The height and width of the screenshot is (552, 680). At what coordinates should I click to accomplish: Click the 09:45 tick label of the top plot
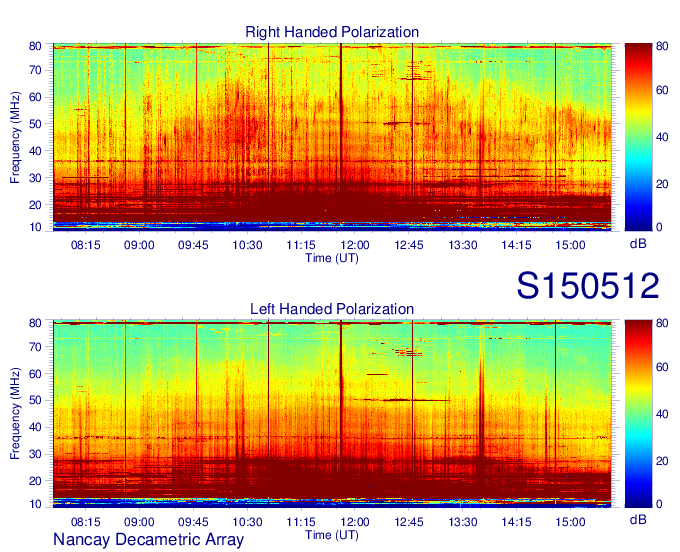193,245
